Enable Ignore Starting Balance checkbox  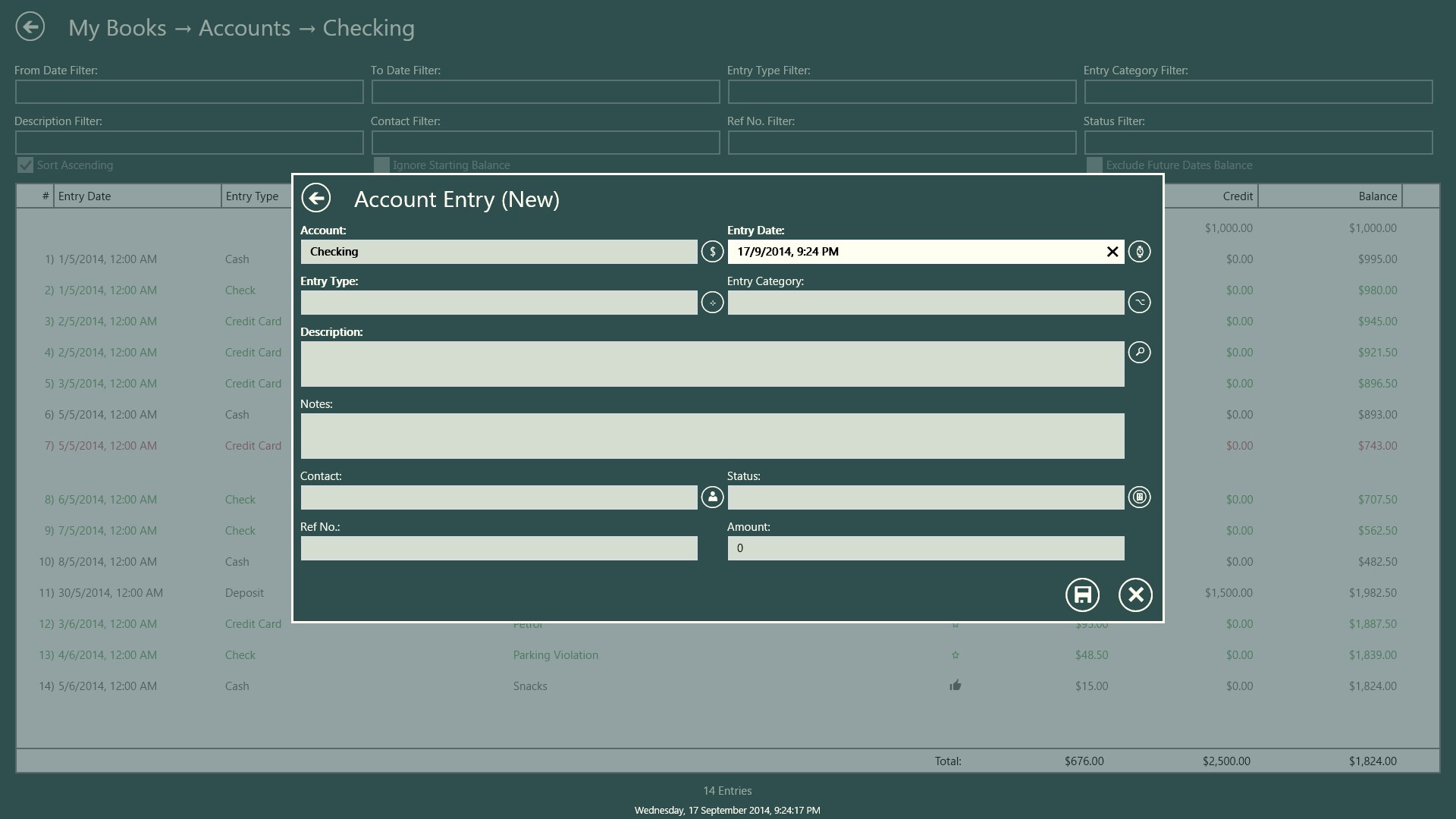tap(382, 165)
